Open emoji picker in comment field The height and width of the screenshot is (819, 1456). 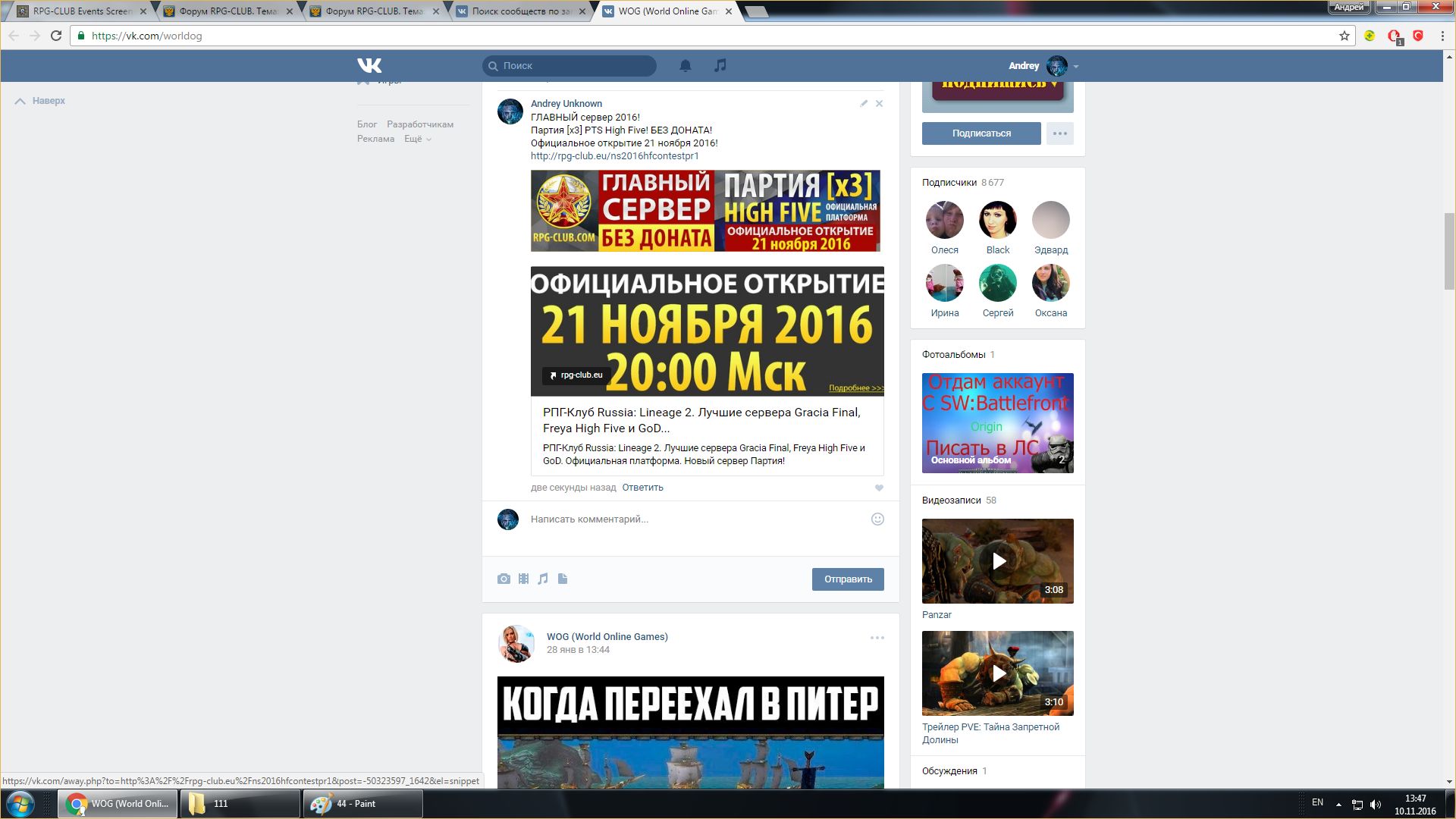click(x=877, y=519)
